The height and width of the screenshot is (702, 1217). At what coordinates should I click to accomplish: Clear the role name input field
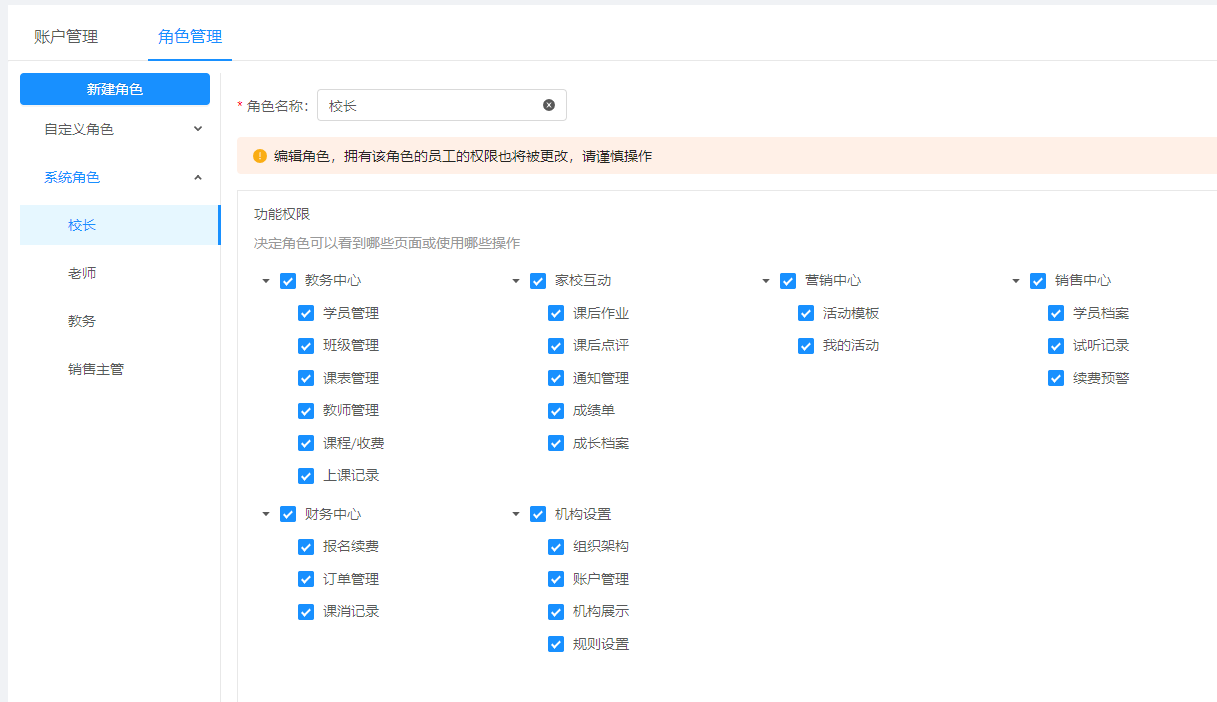pos(549,105)
